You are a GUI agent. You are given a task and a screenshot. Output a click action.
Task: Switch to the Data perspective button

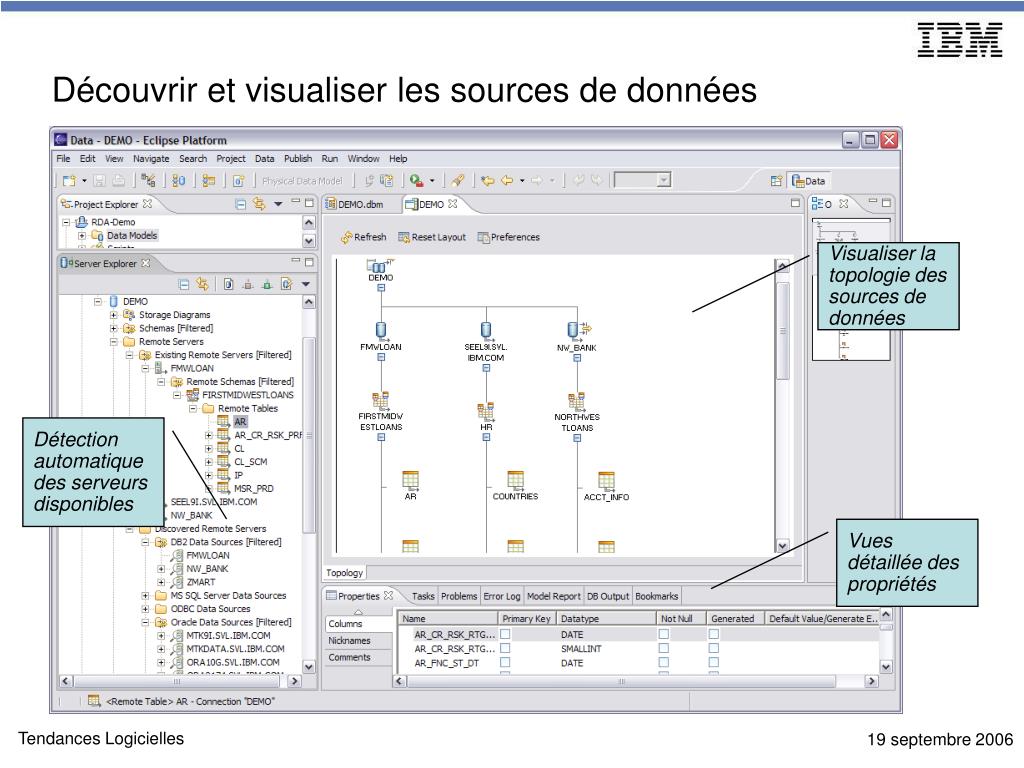pyautogui.click(x=809, y=181)
